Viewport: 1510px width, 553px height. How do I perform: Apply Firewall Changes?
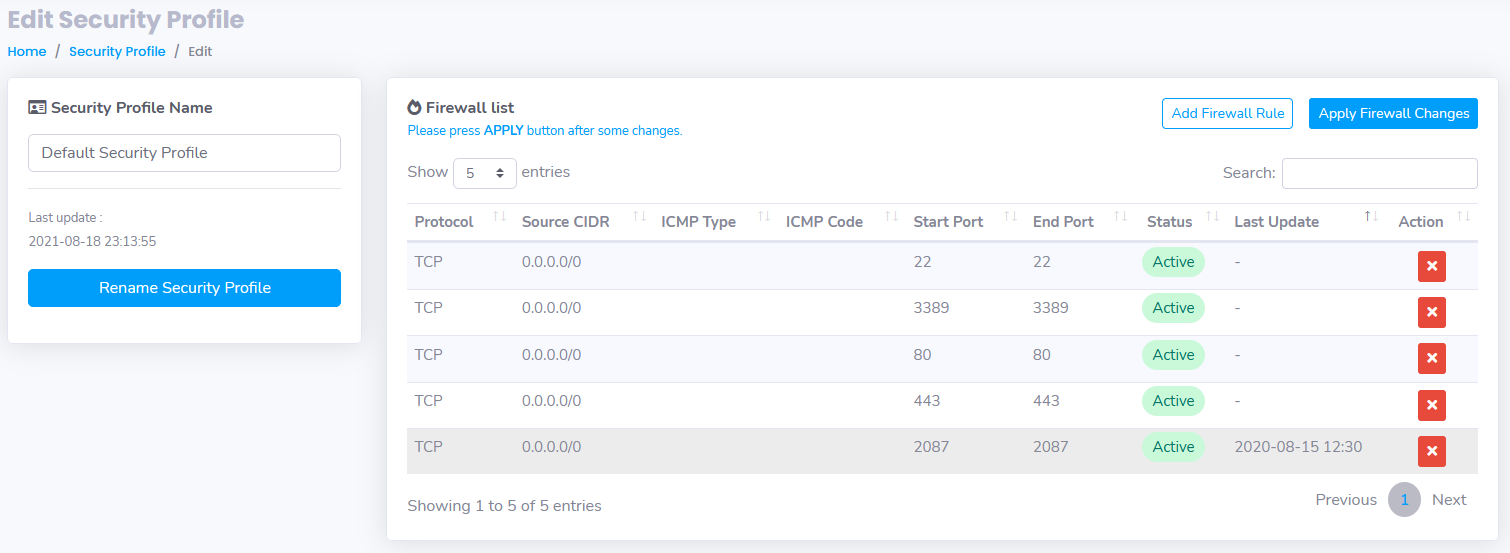(x=1393, y=113)
